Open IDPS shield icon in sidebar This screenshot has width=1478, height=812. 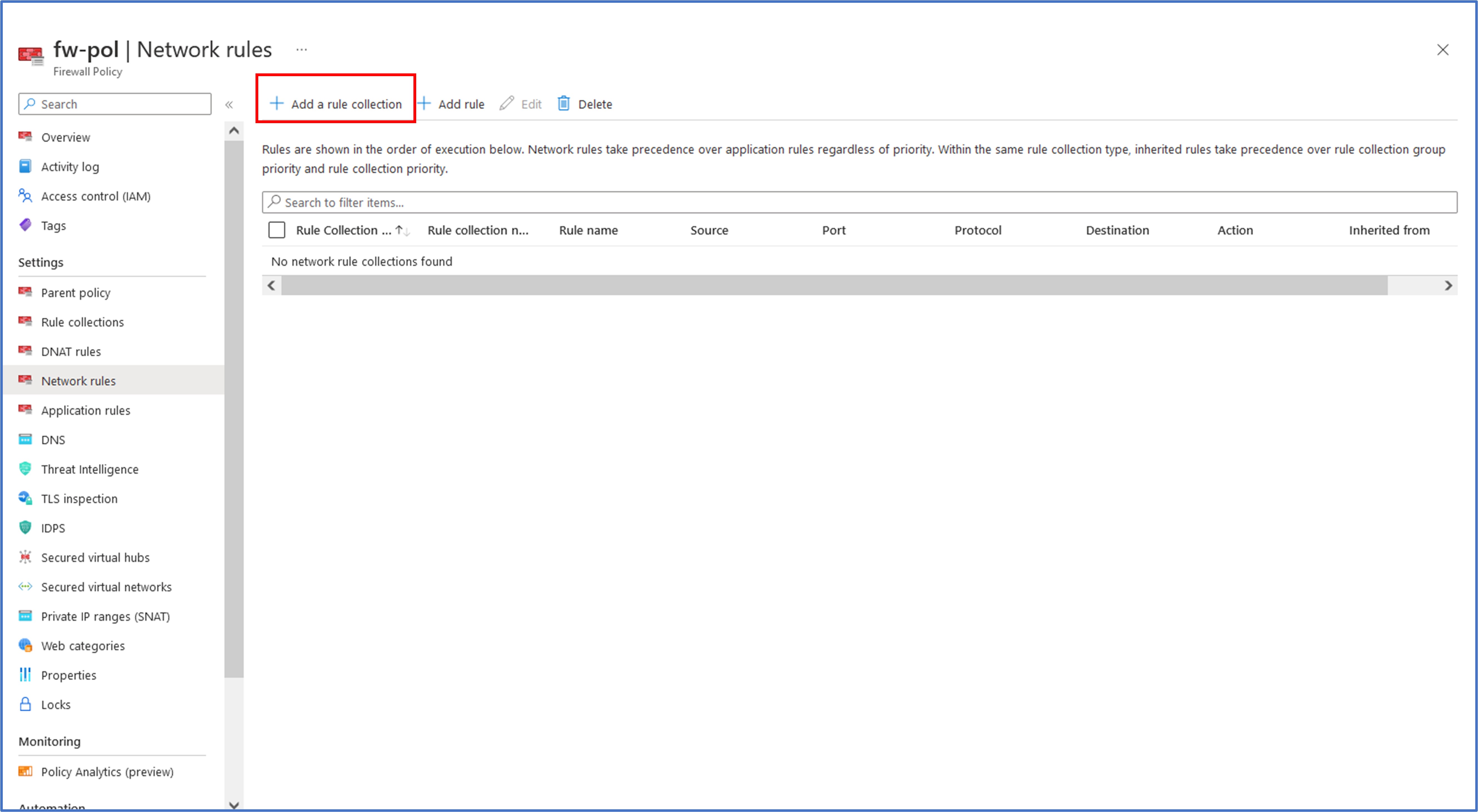coord(25,527)
